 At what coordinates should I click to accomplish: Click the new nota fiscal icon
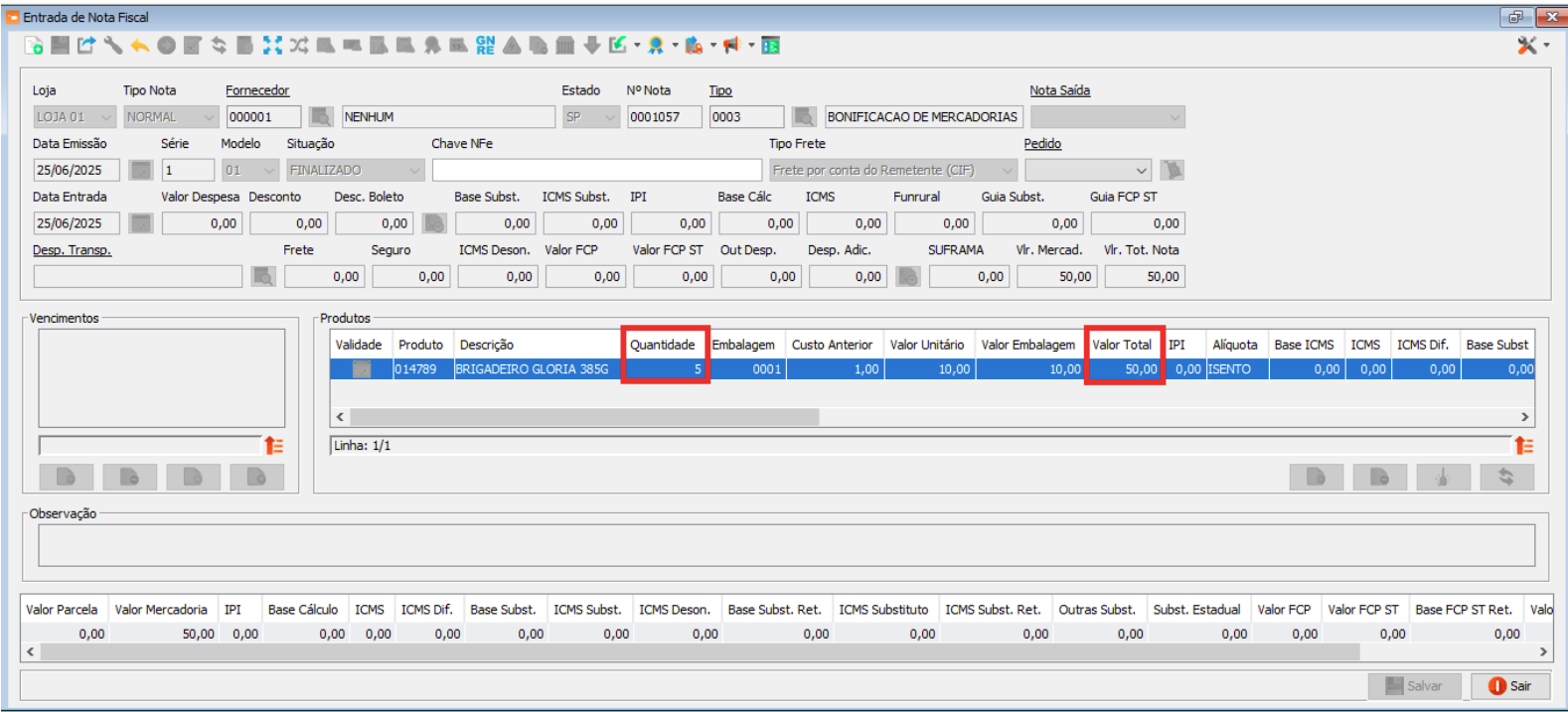(34, 46)
